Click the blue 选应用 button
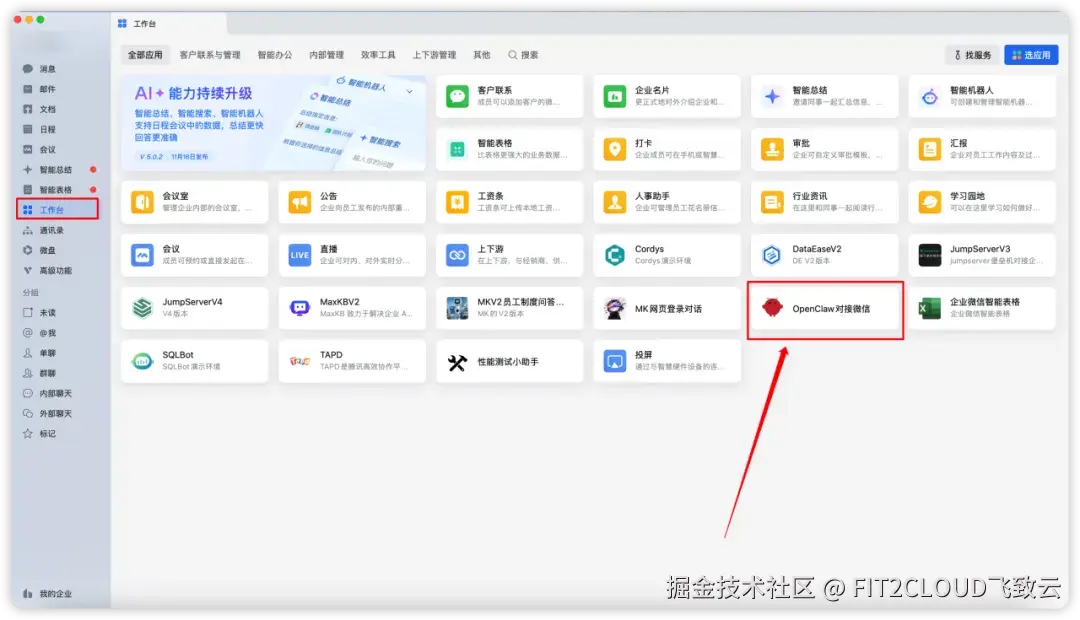The image size is (1080, 620). click(x=1030, y=55)
